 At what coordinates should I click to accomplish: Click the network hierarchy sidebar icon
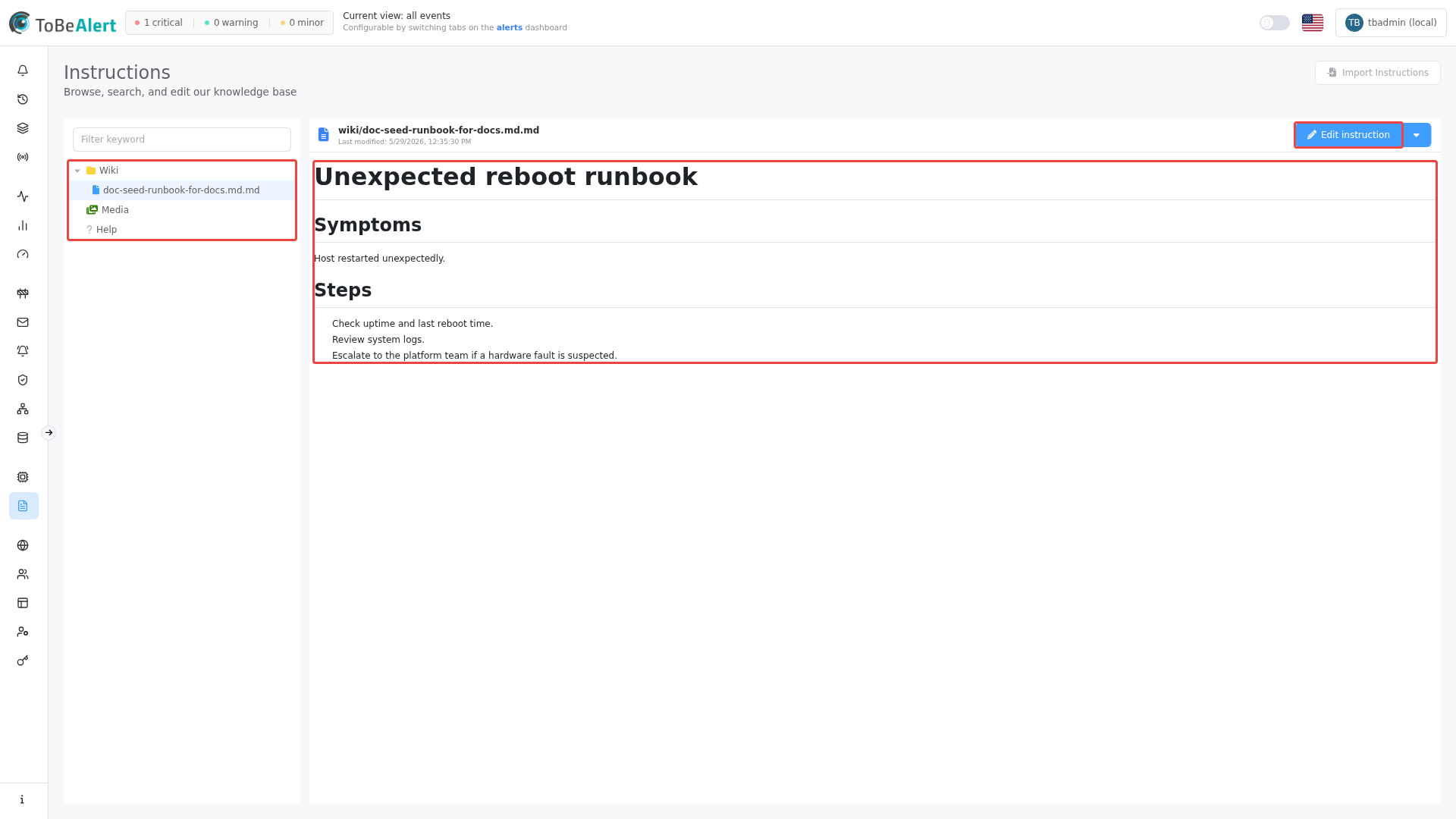point(23,409)
